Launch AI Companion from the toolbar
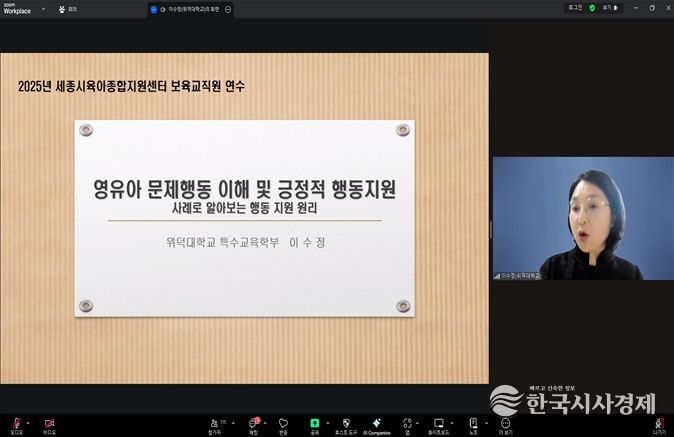The width and height of the screenshot is (674, 437). (377, 423)
